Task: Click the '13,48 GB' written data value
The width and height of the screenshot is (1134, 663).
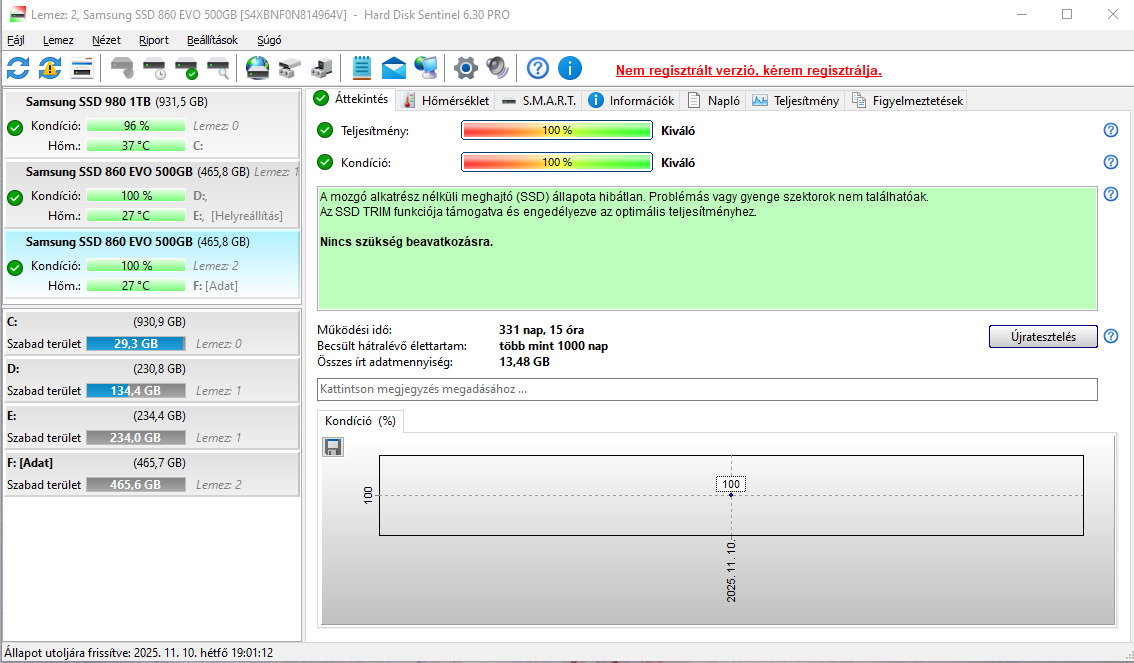Action: (x=524, y=362)
